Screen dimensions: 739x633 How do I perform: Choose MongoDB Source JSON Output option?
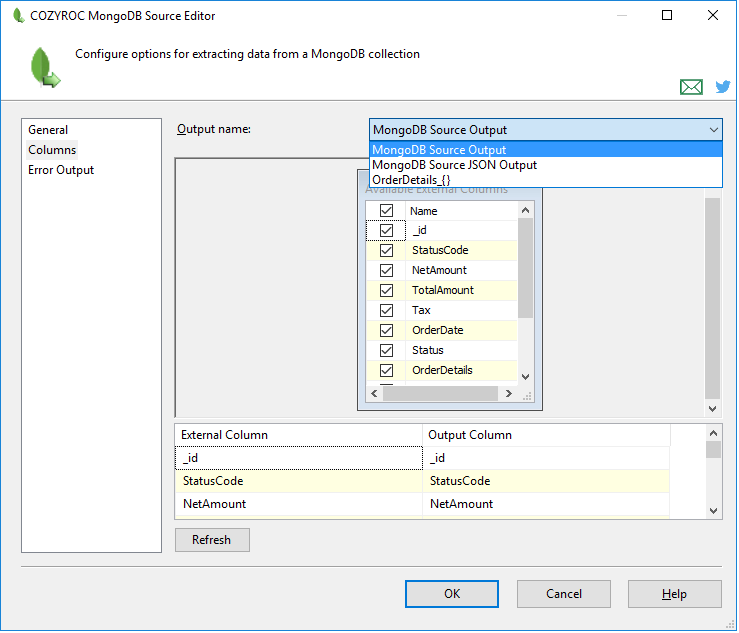click(x=454, y=165)
